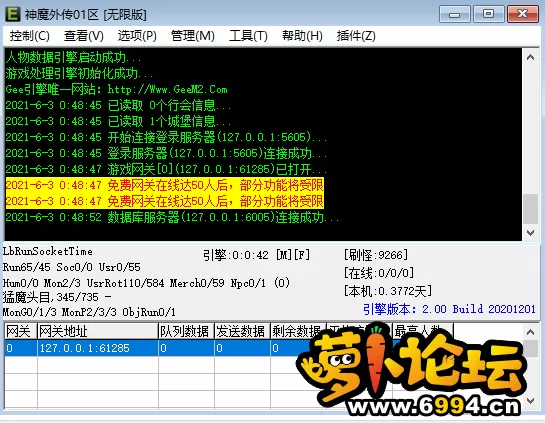Screen dimensions: 545x423
Task: Click the 剩余数据 column header
Action: click(x=298, y=331)
